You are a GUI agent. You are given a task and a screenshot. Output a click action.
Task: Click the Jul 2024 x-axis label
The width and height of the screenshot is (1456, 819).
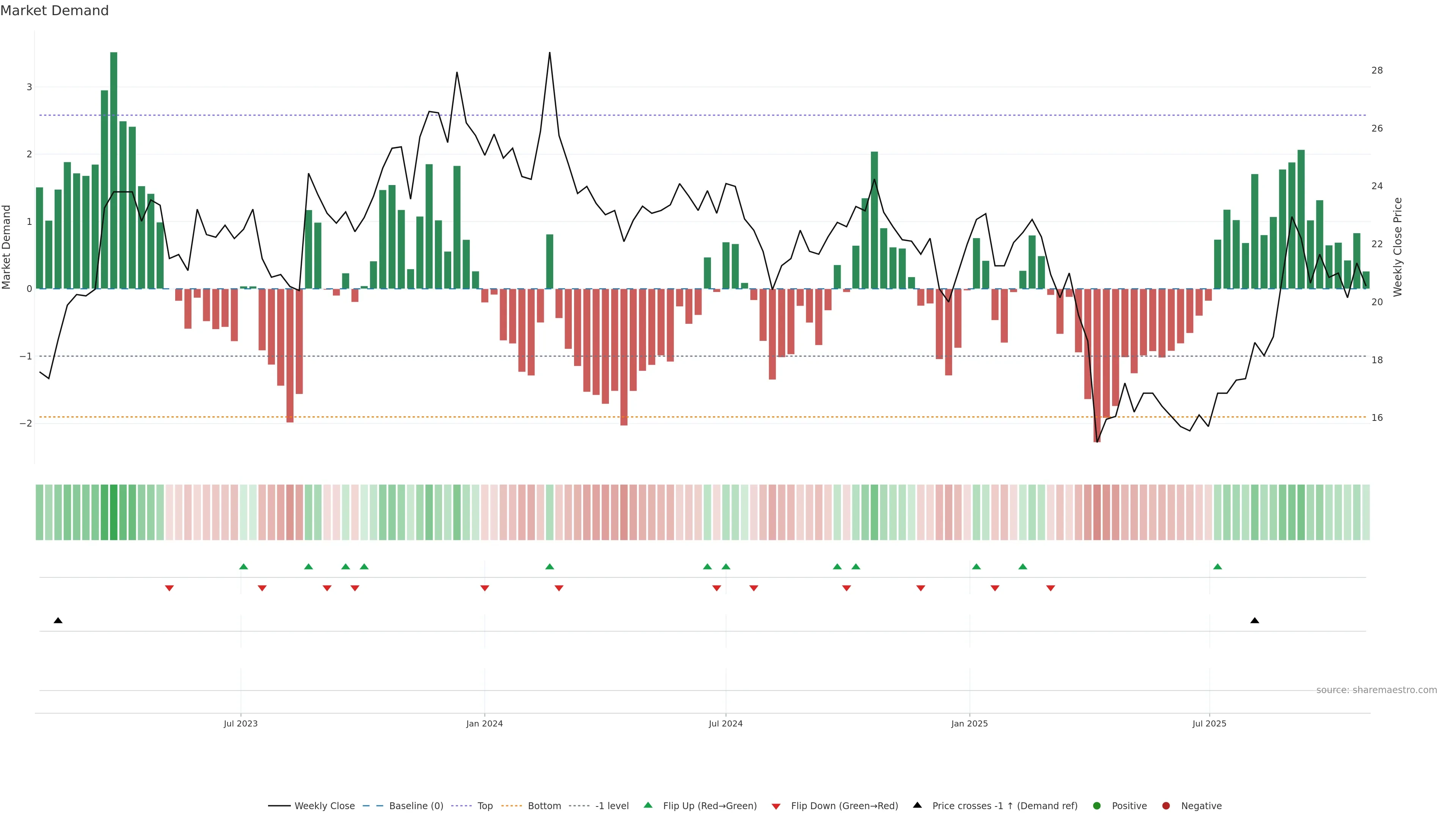click(726, 723)
